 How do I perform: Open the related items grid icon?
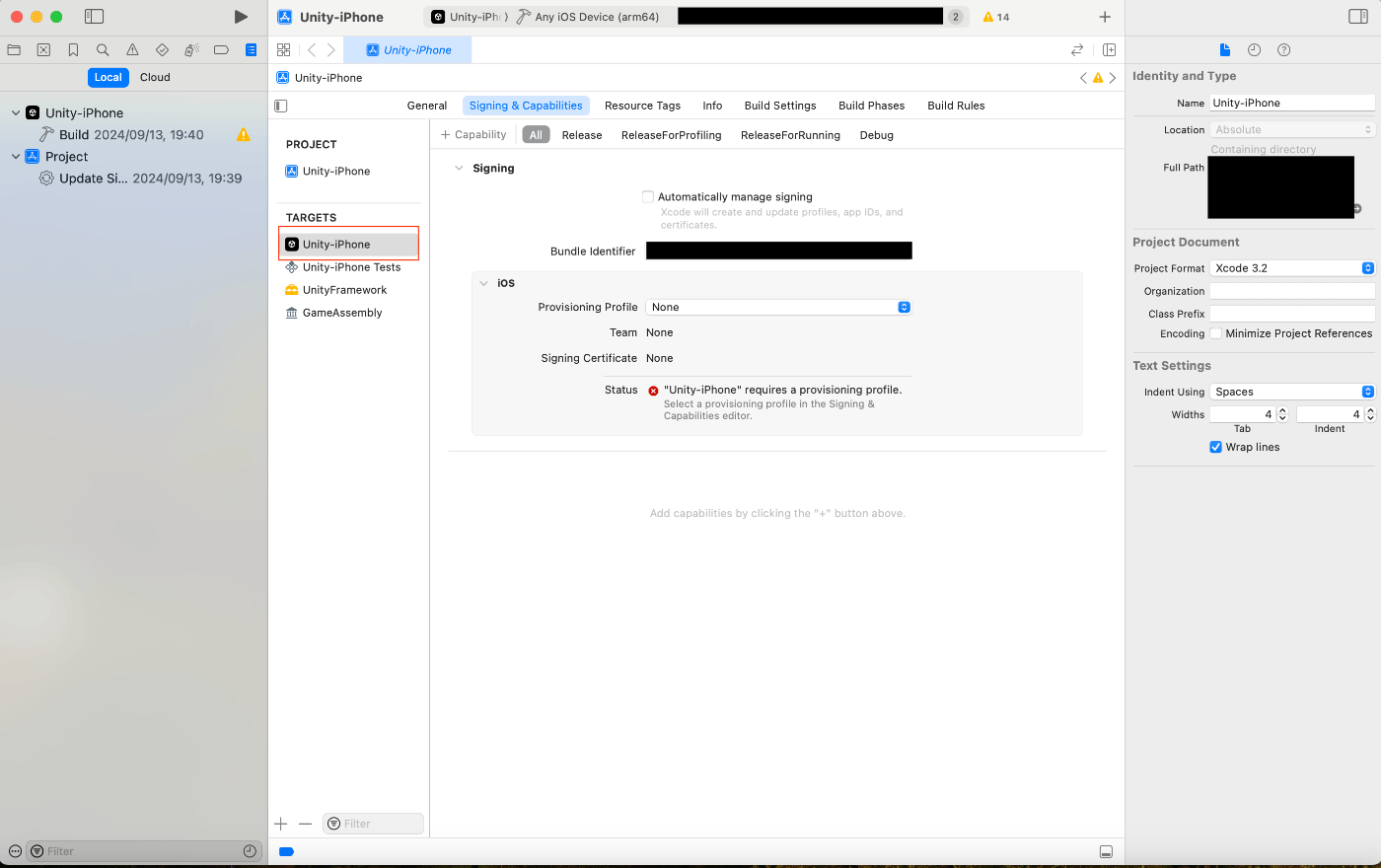283,49
